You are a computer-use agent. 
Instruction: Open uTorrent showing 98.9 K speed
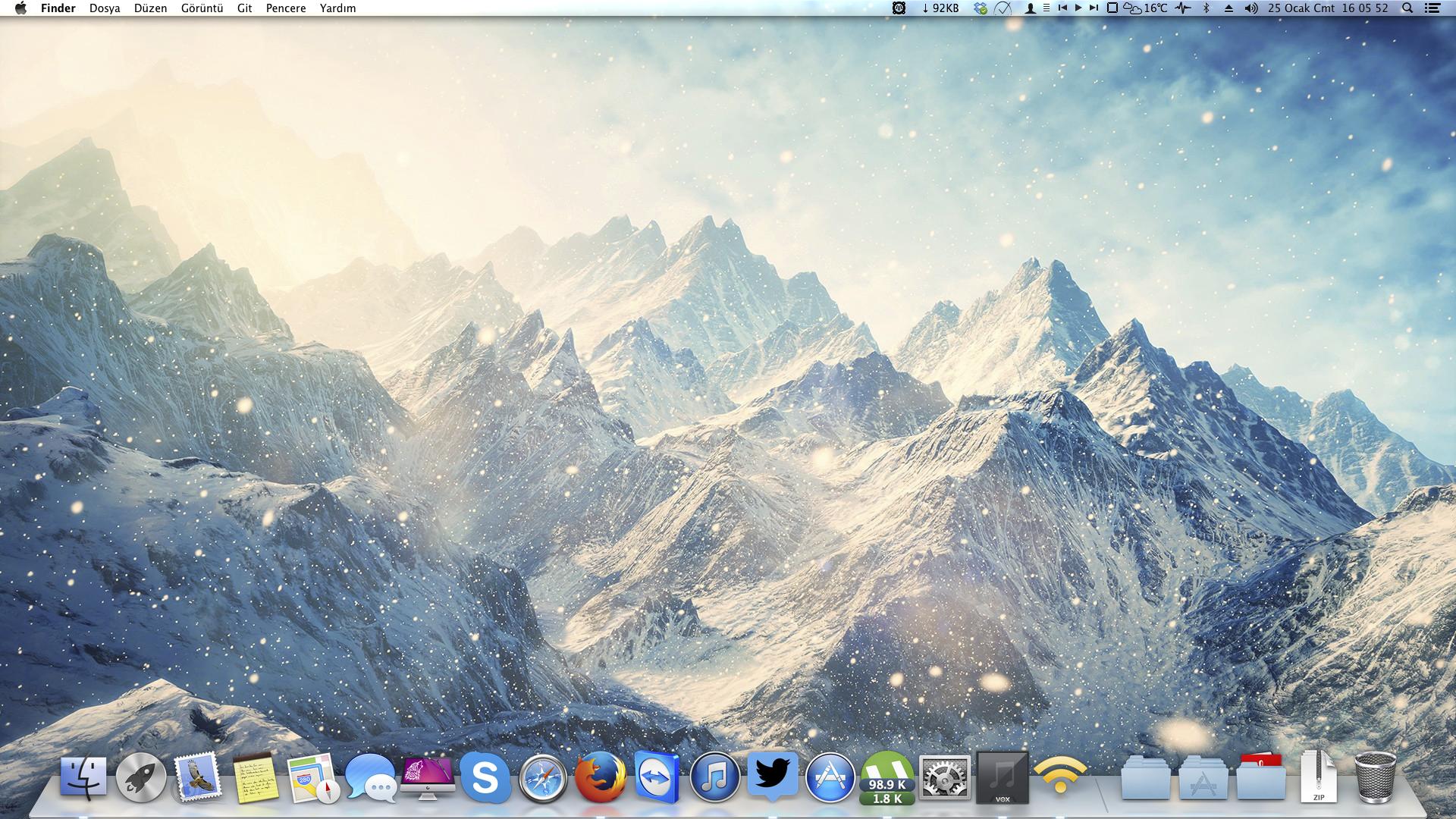pyautogui.click(x=887, y=778)
